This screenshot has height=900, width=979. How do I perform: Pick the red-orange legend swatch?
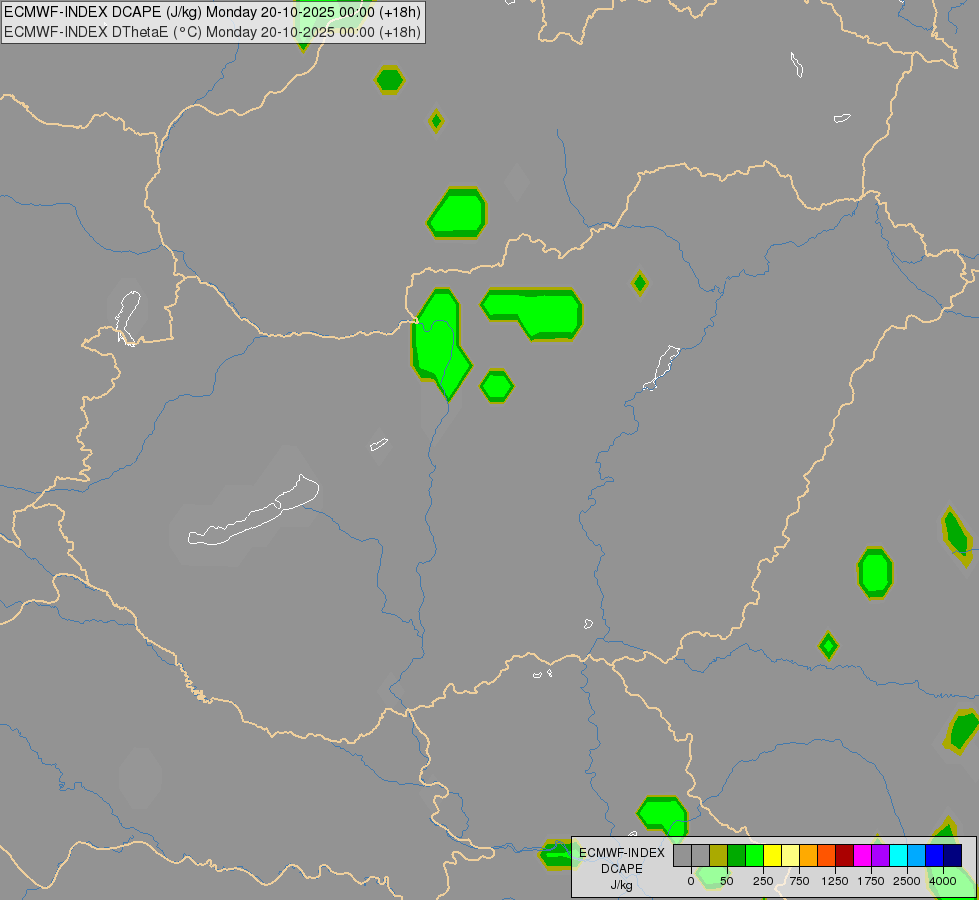click(827, 855)
